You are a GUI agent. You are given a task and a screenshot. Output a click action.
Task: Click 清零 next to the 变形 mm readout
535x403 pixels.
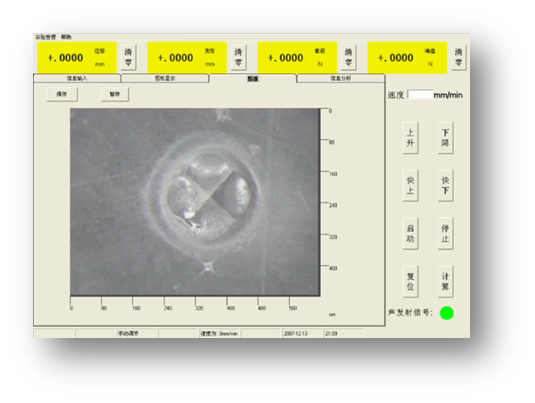pos(238,57)
